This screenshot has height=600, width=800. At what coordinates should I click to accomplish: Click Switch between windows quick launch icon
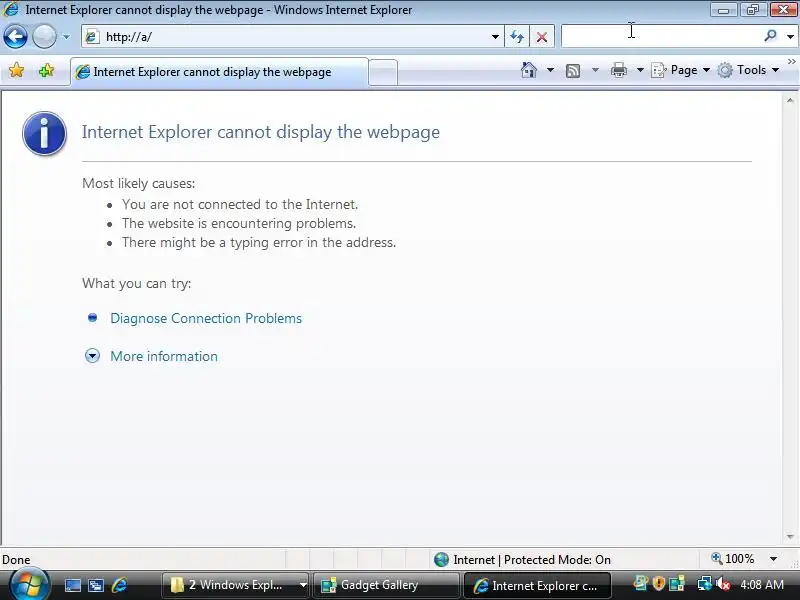click(x=95, y=585)
